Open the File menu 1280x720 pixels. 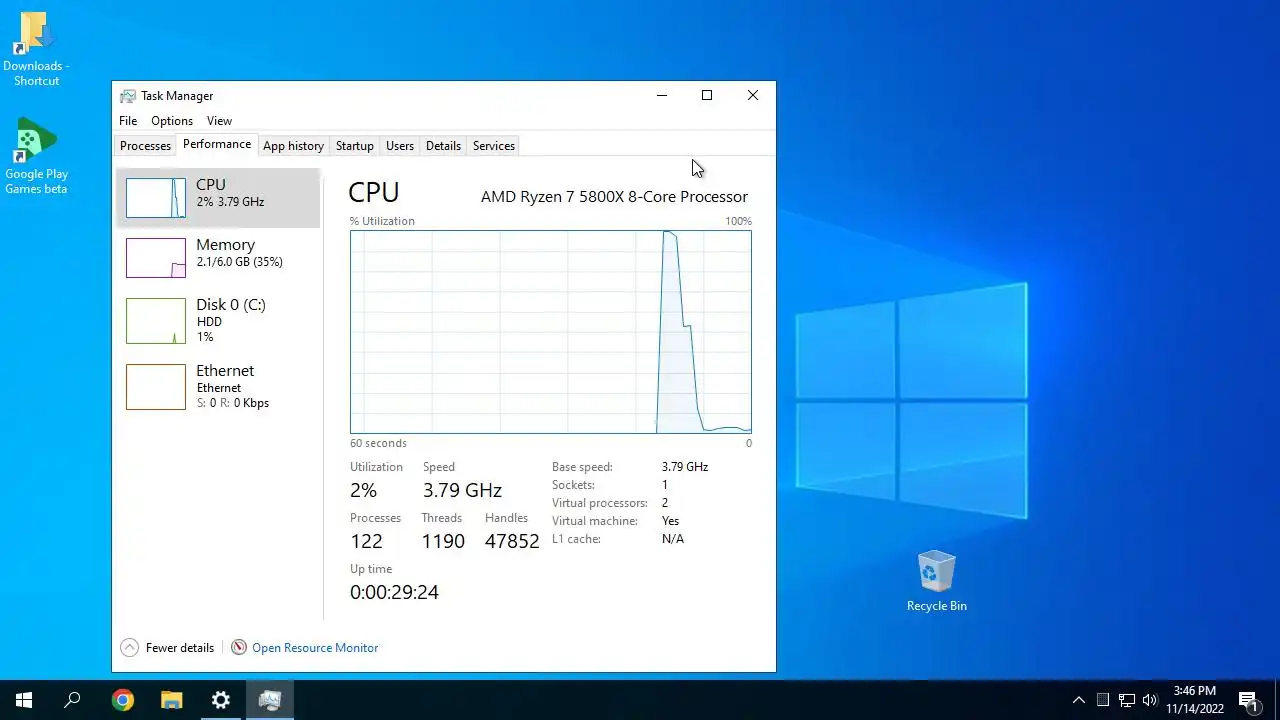tap(128, 121)
